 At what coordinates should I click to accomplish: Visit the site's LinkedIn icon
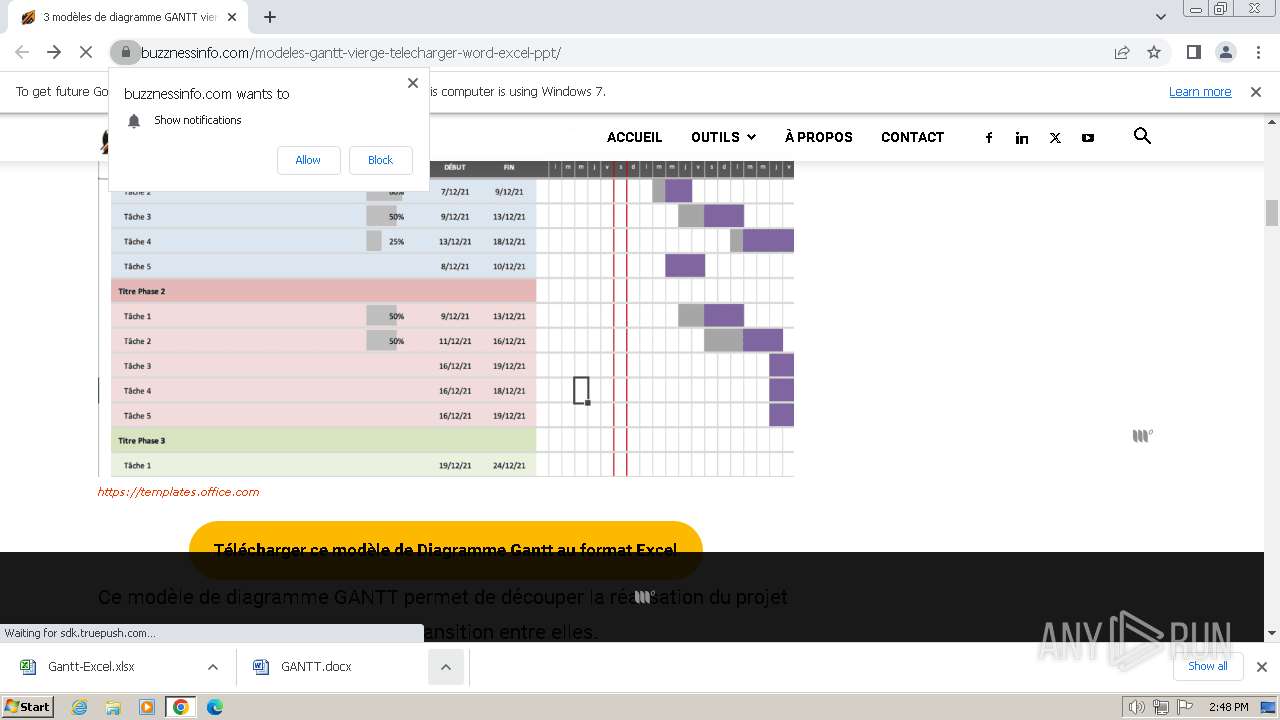[x=1022, y=138]
